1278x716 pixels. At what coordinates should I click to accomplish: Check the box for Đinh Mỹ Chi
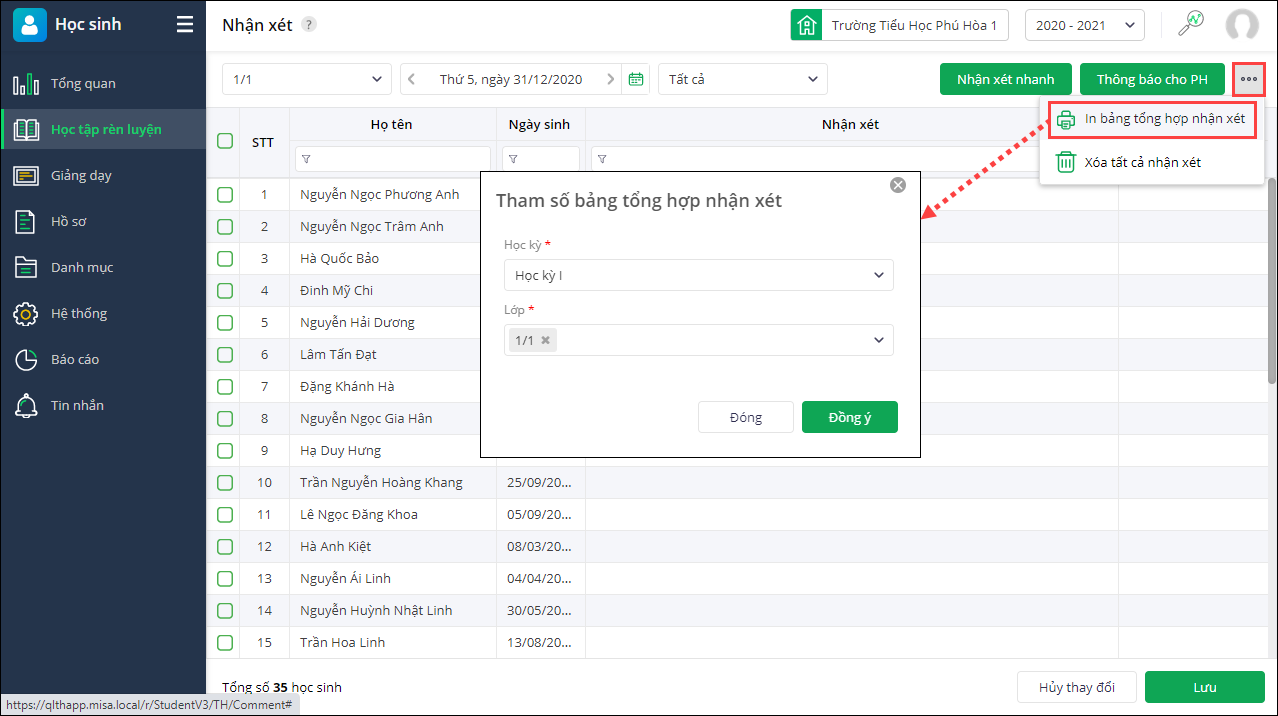coord(225,290)
